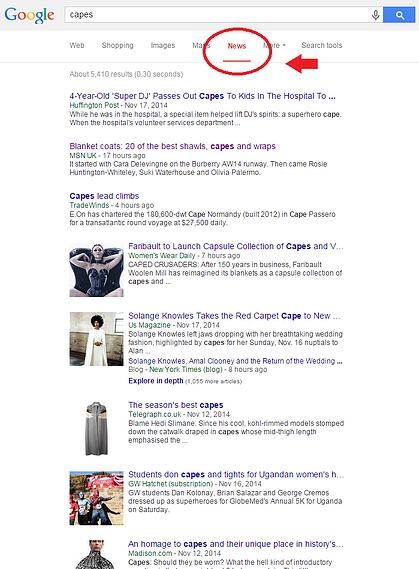Open Blanket coats best shawls article link

point(173,146)
